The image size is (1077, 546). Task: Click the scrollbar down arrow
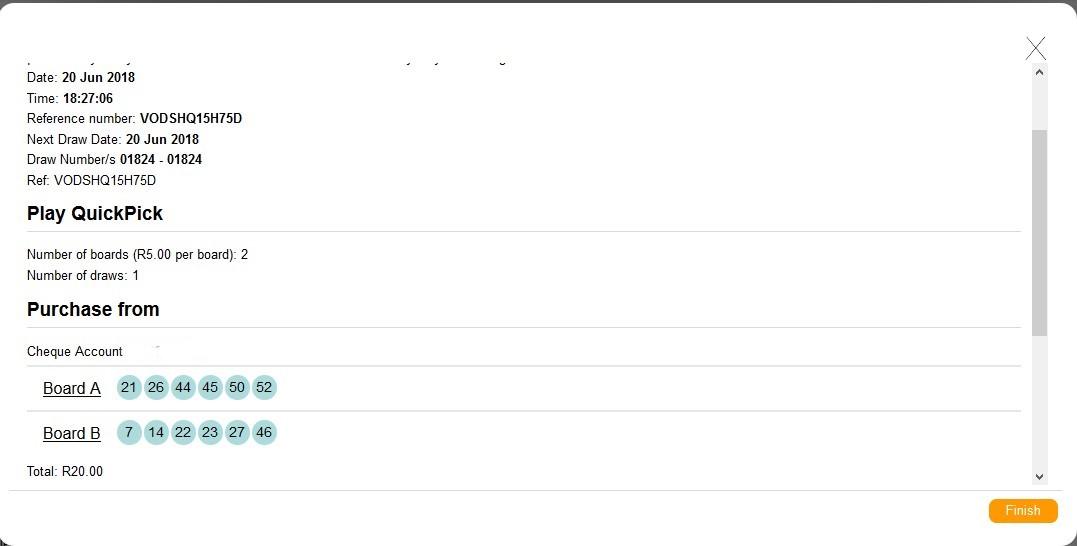click(1039, 477)
